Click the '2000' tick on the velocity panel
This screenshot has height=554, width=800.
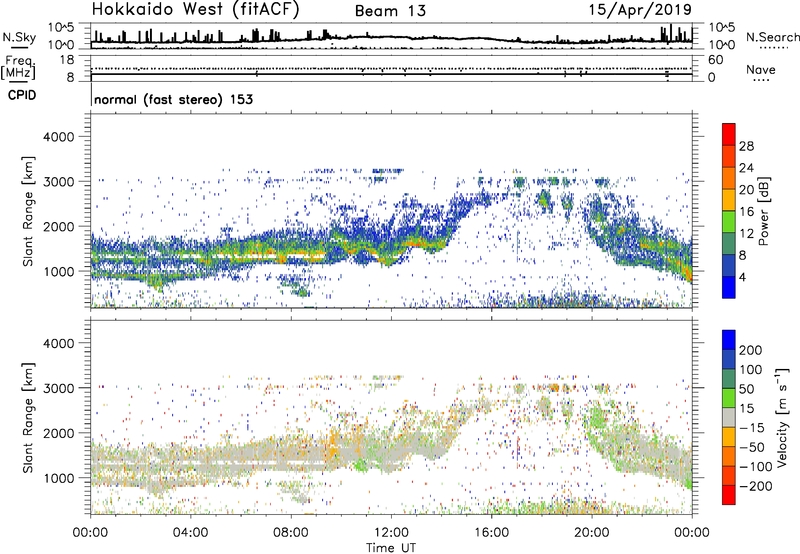(x=58, y=433)
